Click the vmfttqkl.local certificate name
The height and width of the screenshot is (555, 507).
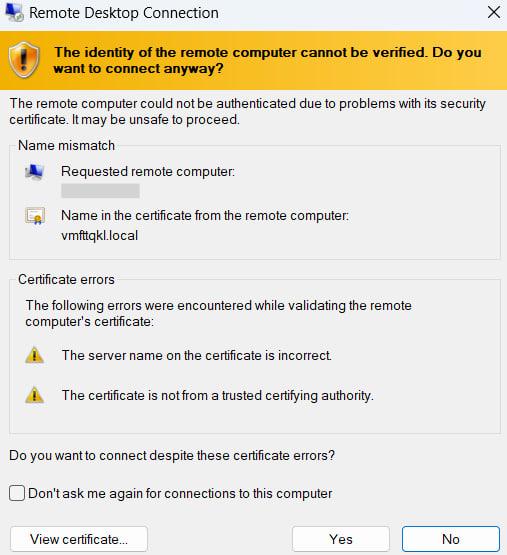pos(99,236)
